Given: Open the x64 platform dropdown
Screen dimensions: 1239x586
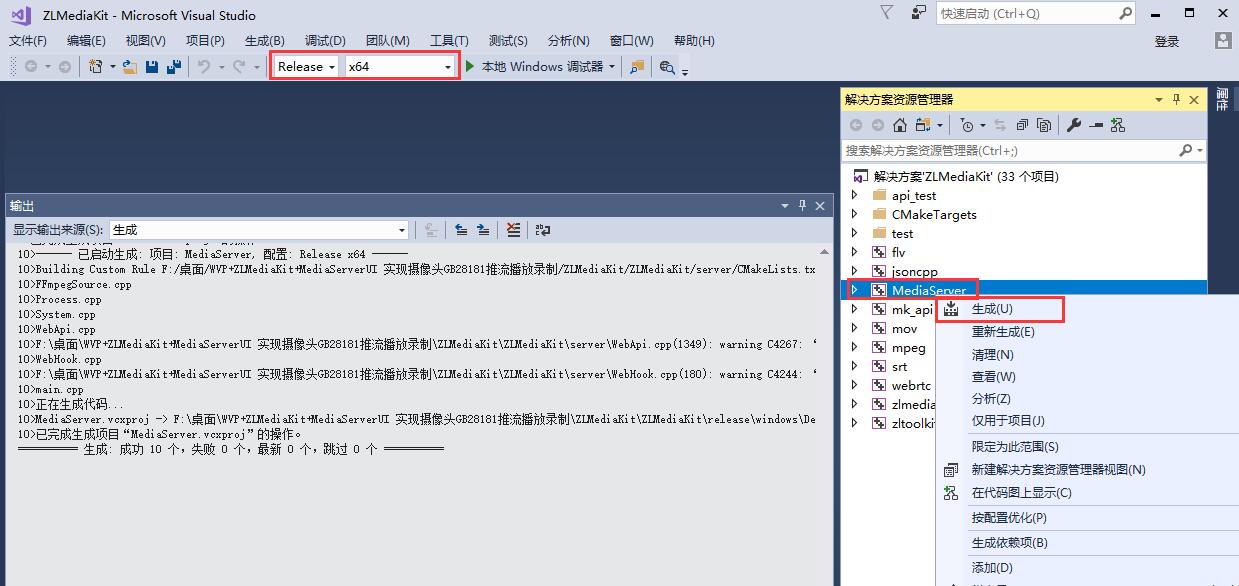Looking at the screenshot, I should point(399,67).
